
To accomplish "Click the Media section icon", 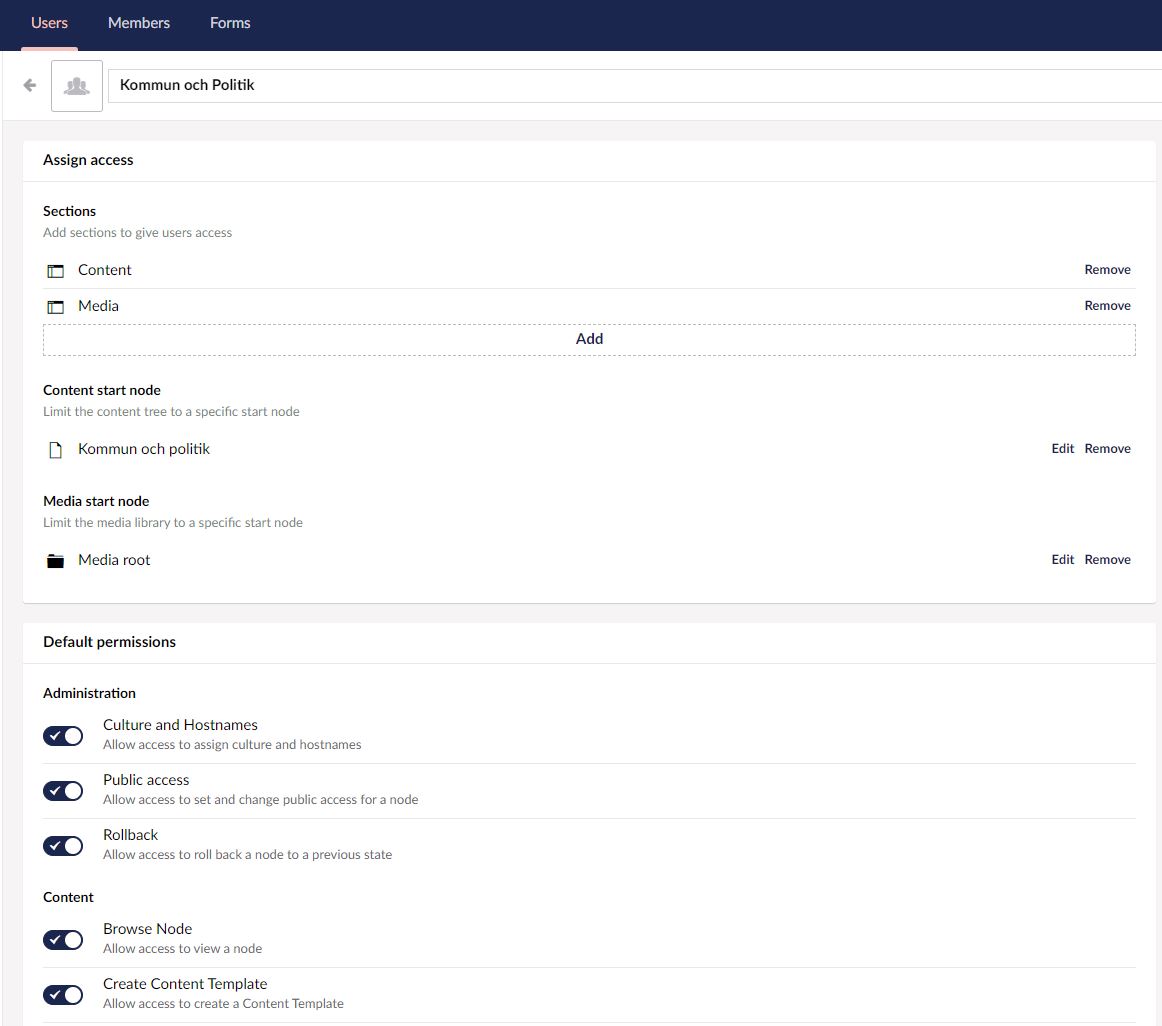I will click(55, 306).
